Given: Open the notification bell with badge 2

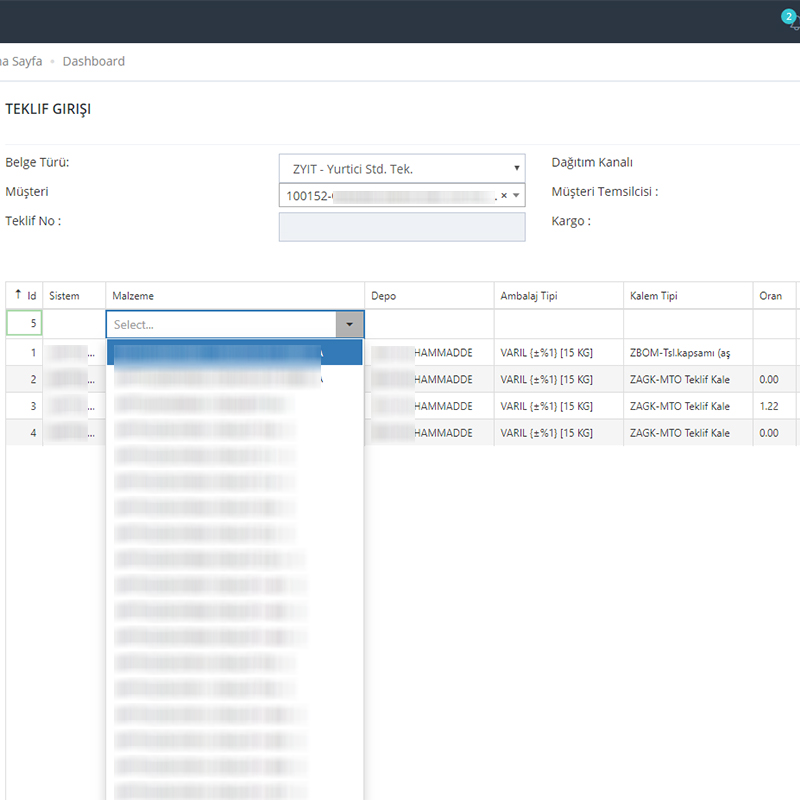Looking at the screenshot, I should tap(791, 19).
